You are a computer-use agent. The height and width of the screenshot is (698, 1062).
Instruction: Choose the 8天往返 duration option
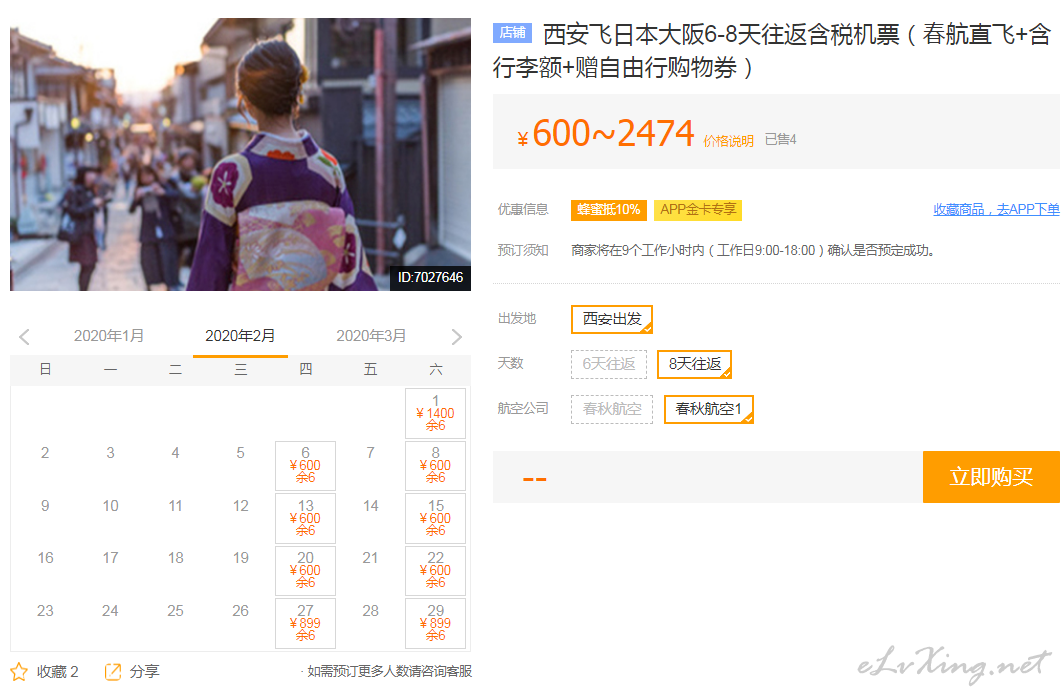coord(695,364)
